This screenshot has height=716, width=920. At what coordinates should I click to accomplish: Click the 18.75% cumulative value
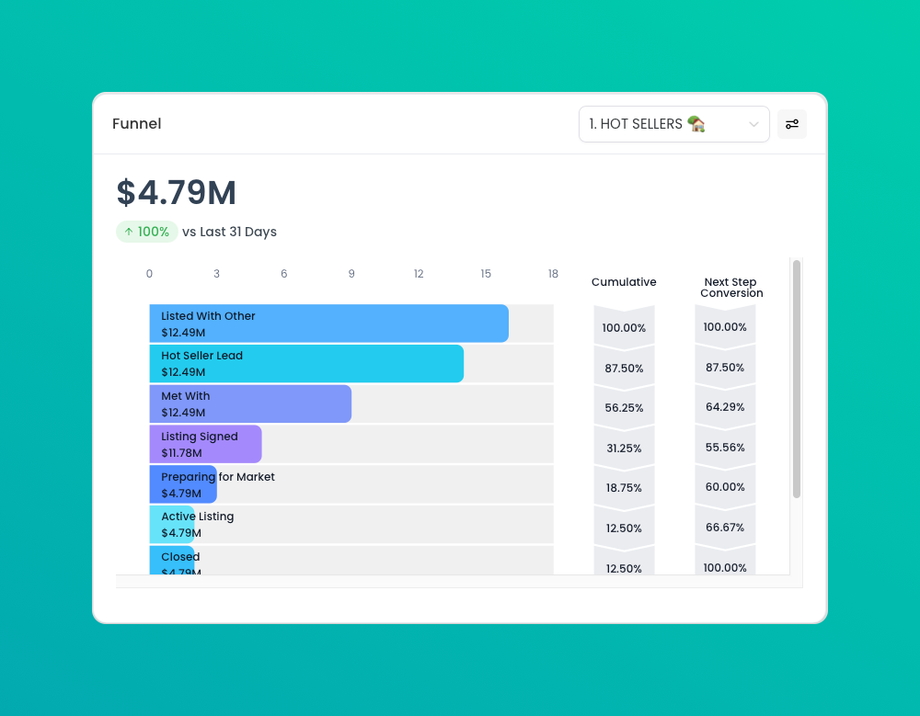pos(624,488)
